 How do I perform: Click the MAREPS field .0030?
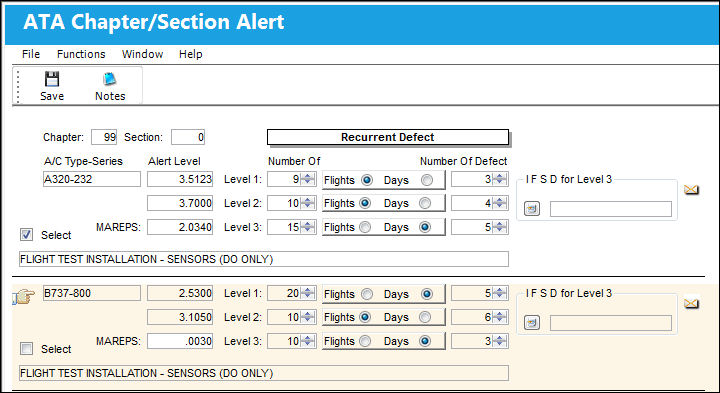click(x=180, y=341)
